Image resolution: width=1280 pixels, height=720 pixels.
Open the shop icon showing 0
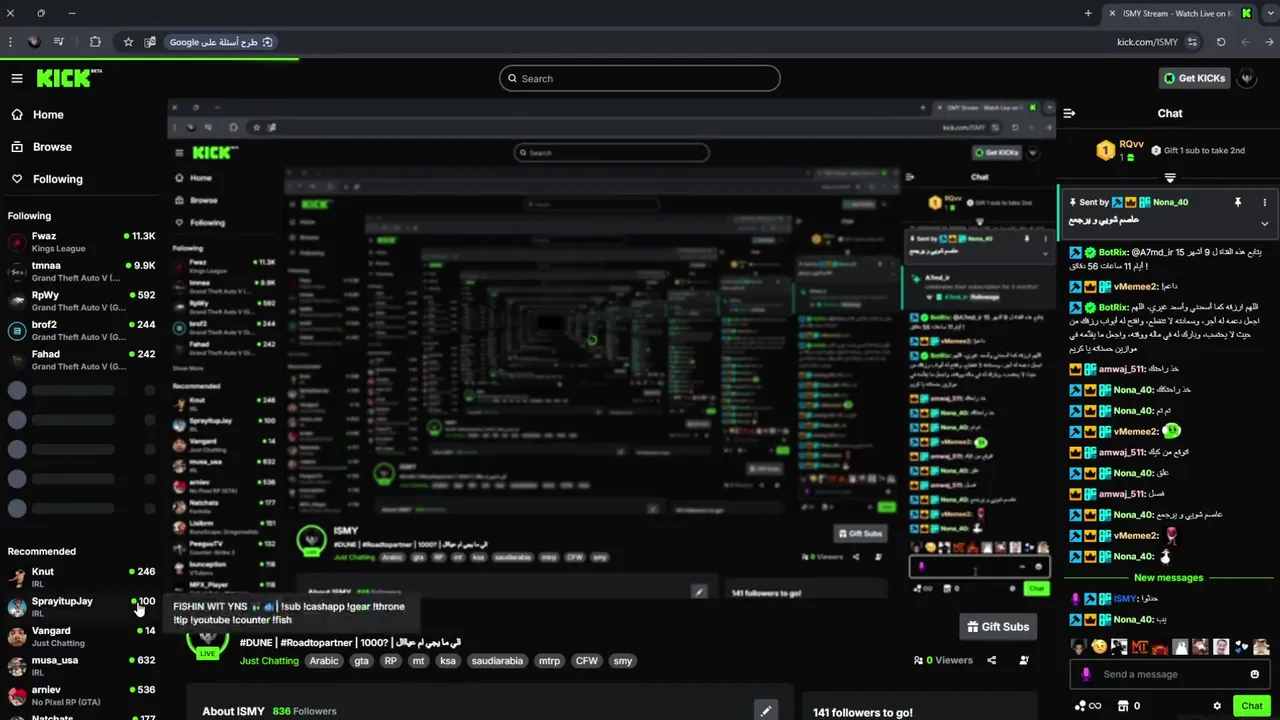[x=1128, y=706]
